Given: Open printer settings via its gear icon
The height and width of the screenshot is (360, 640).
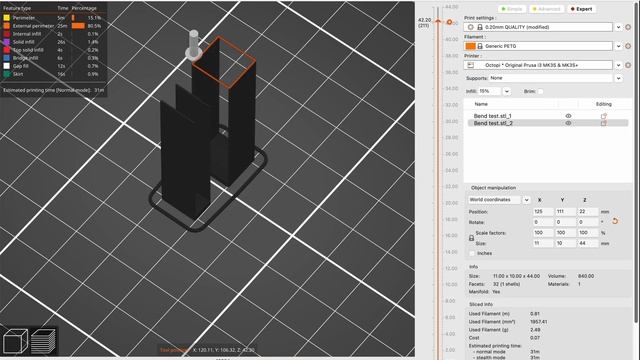Looking at the screenshot, I should (x=628, y=65).
